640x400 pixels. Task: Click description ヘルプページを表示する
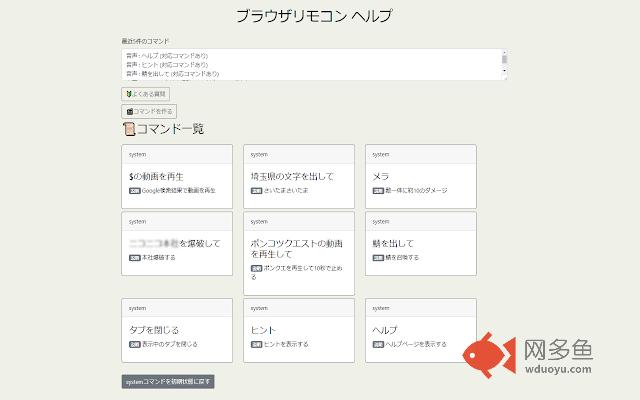pos(416,344)
